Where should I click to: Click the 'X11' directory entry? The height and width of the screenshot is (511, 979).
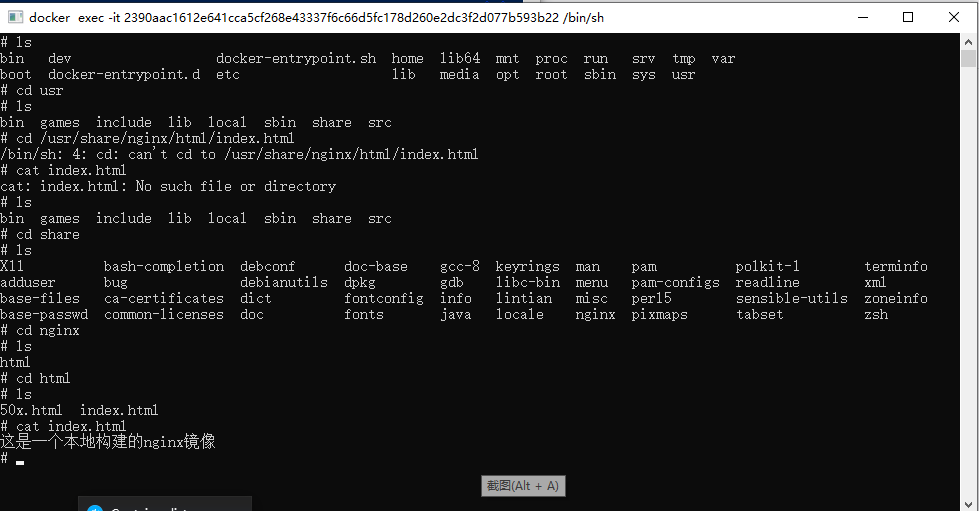[x=12, y=266]
